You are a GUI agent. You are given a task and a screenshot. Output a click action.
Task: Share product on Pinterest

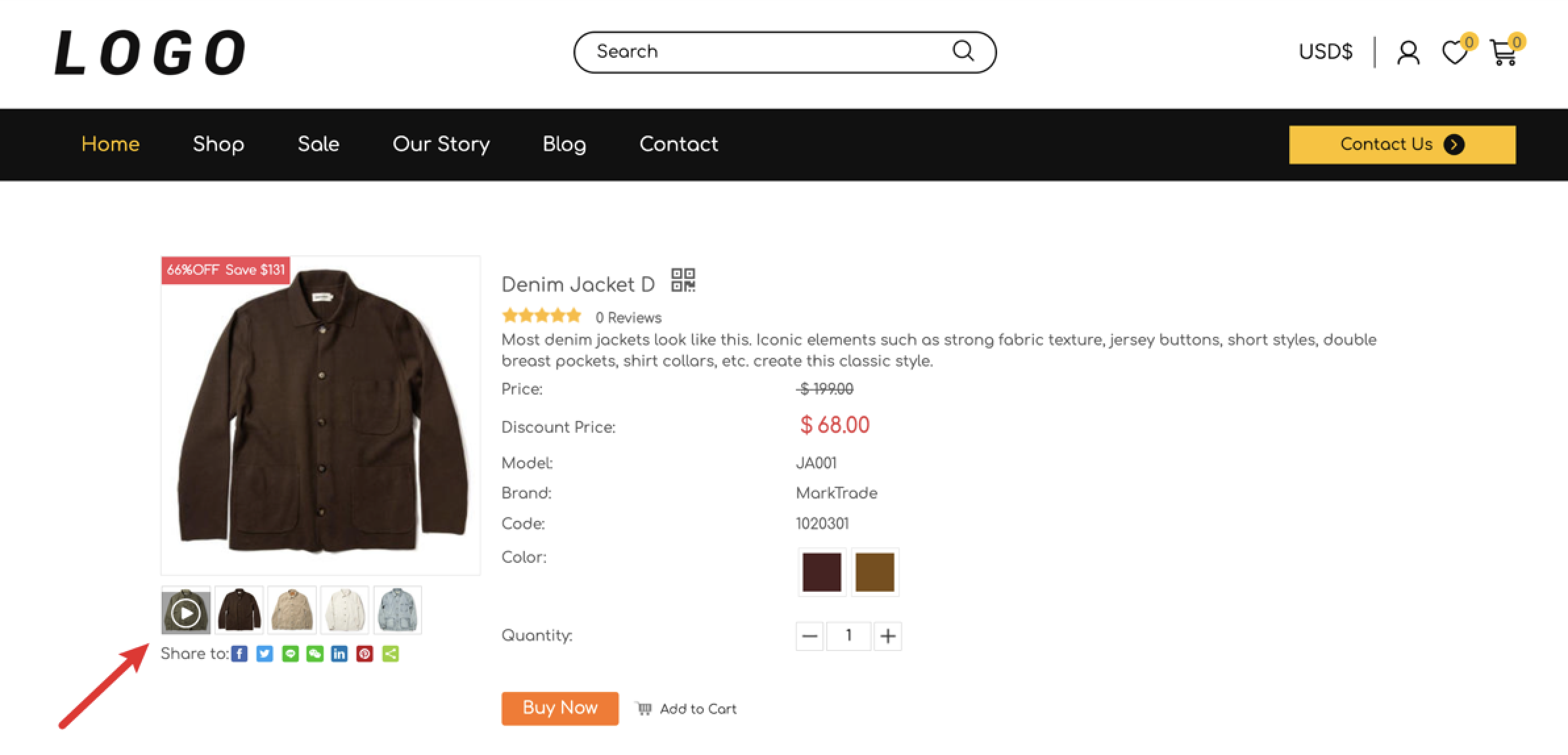[365, 654]
